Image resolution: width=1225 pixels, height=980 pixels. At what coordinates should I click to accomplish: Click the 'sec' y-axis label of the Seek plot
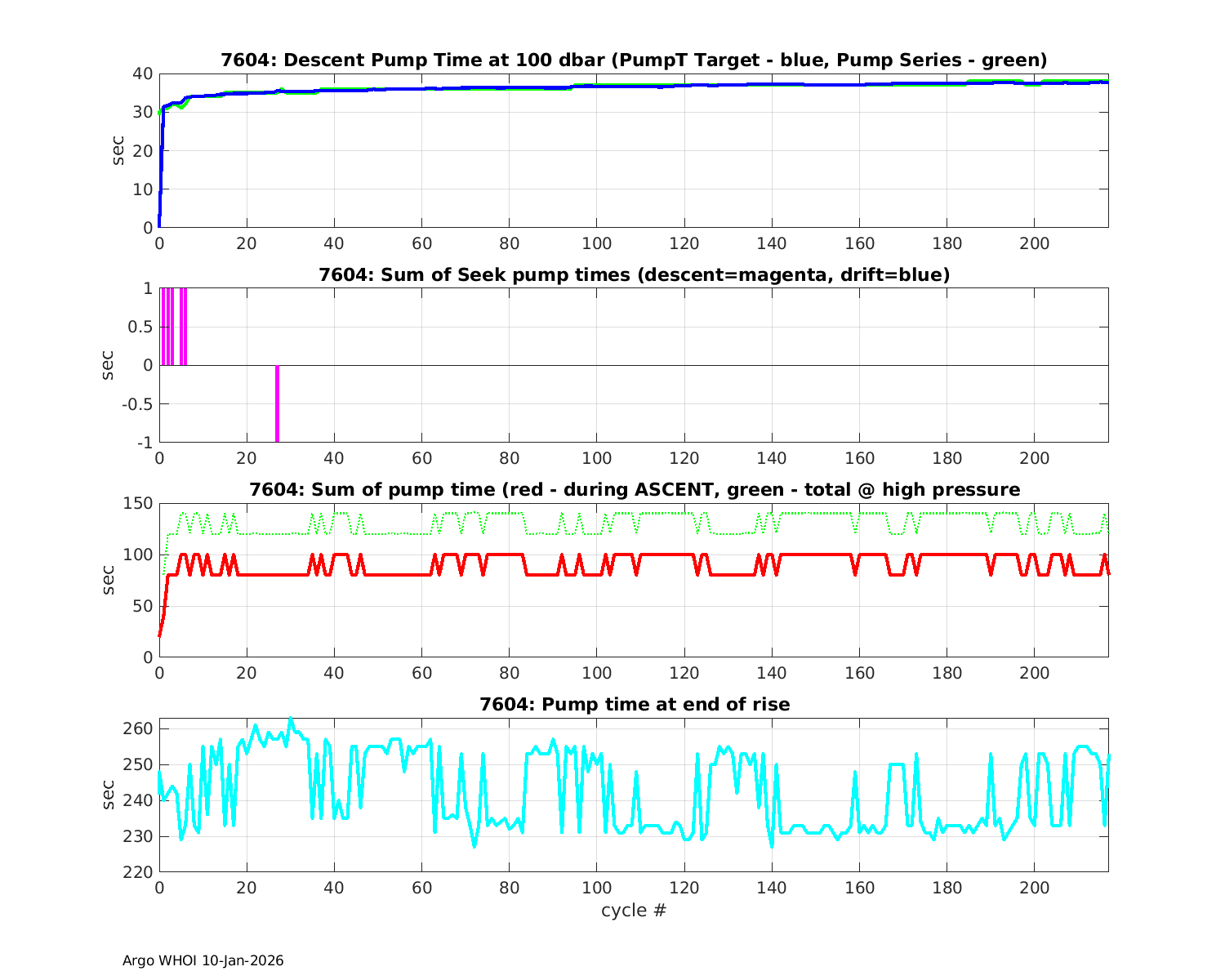107,365
